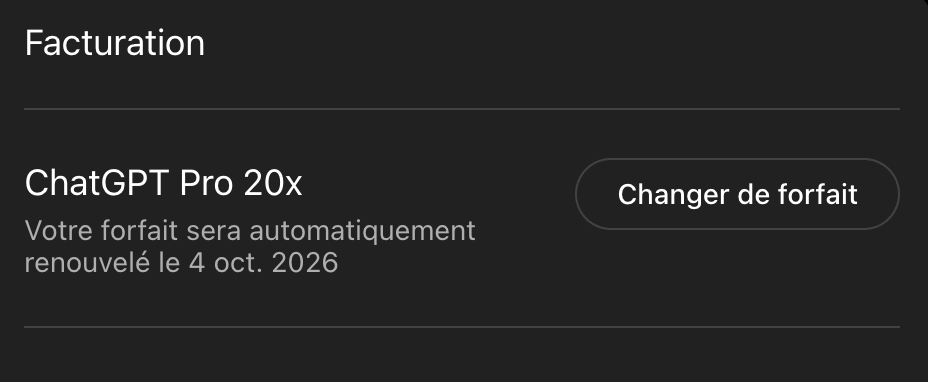Click the divider line below the plan description

click(462, 327)
